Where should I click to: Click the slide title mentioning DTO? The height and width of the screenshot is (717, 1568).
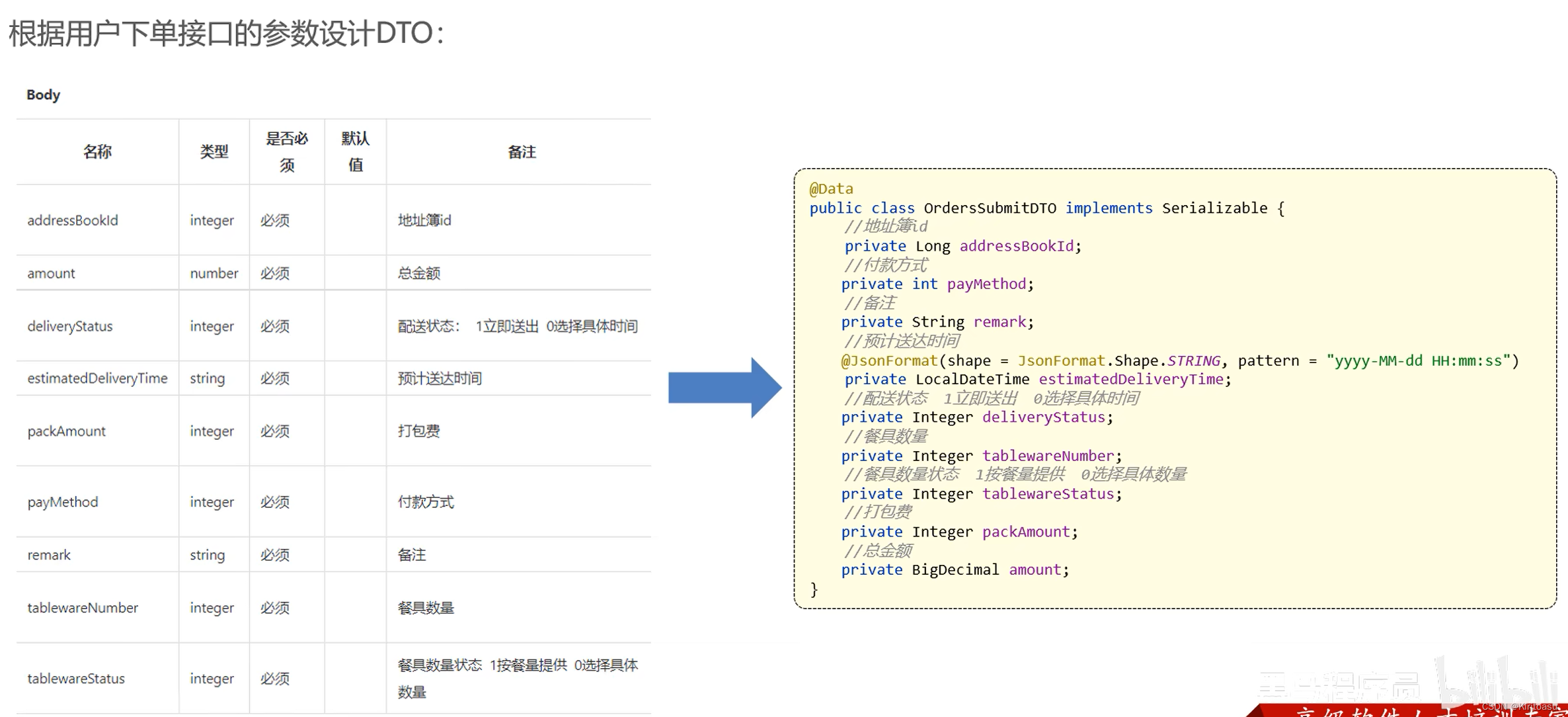click(x=226, y=33)
